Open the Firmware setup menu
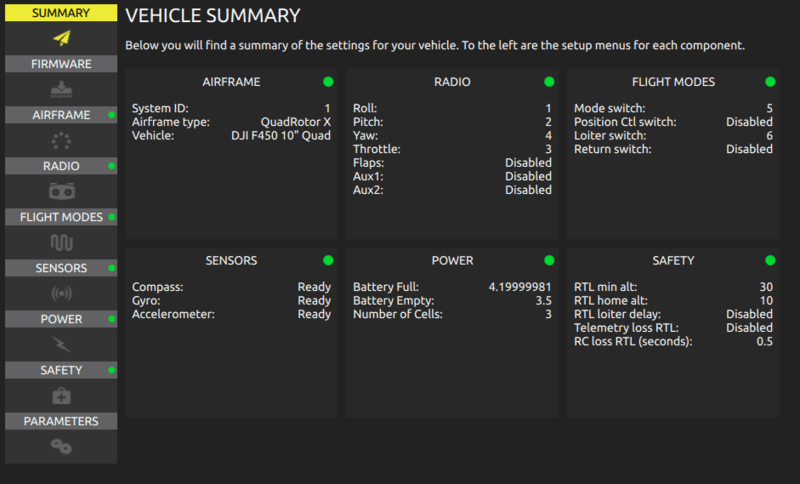 (61, 64)
